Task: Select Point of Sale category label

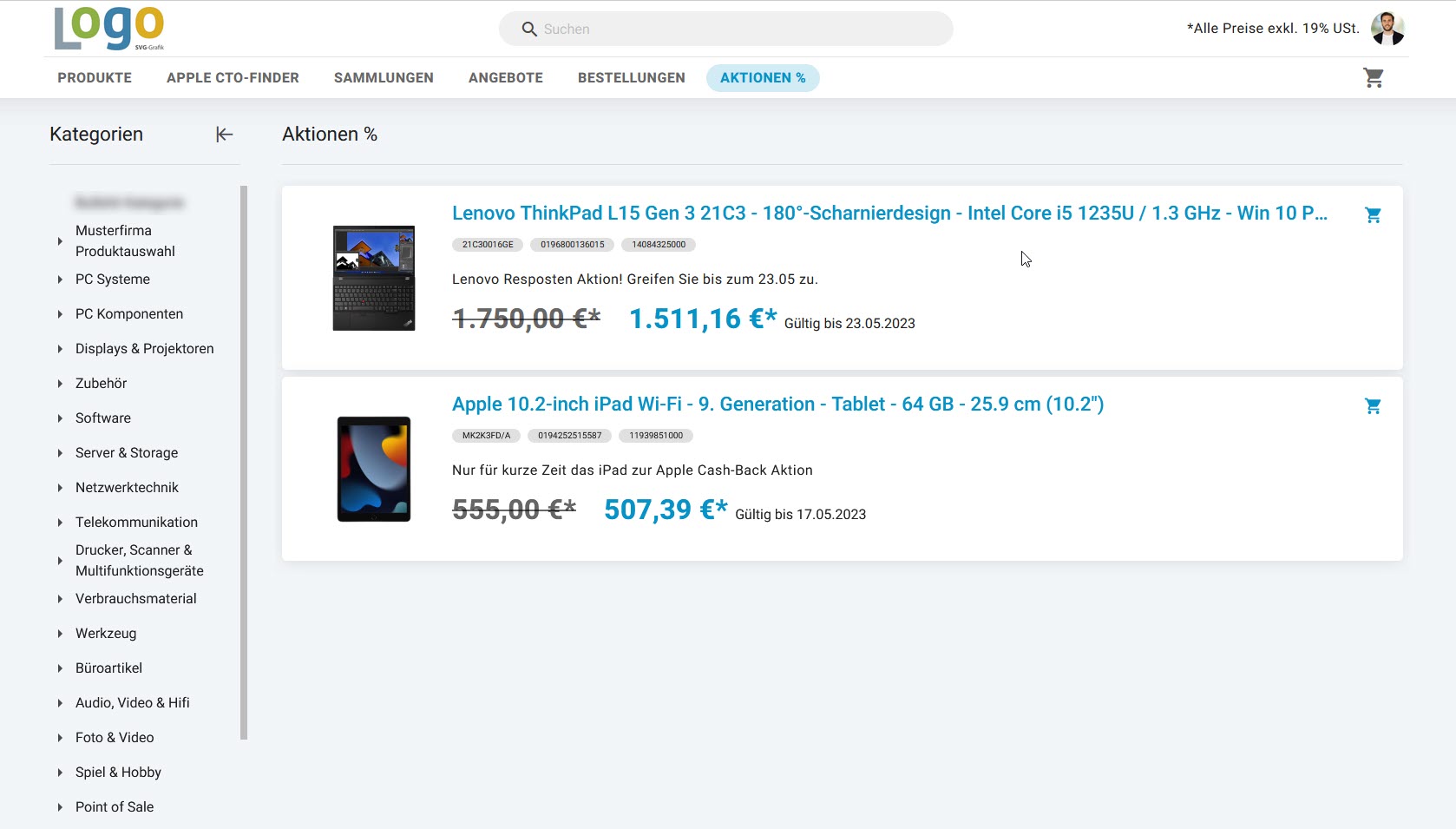Action: [115, 807]
